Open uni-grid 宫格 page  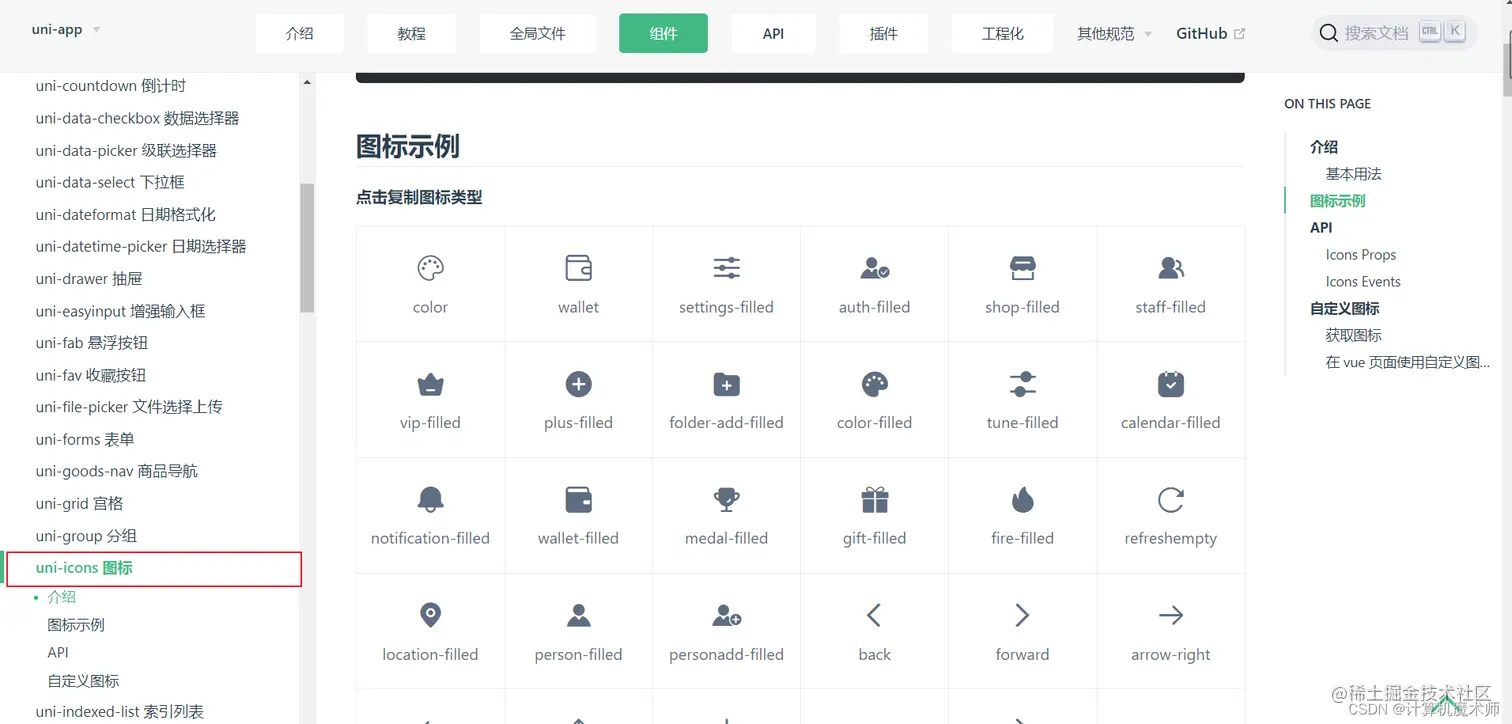(x=79, y=503)
